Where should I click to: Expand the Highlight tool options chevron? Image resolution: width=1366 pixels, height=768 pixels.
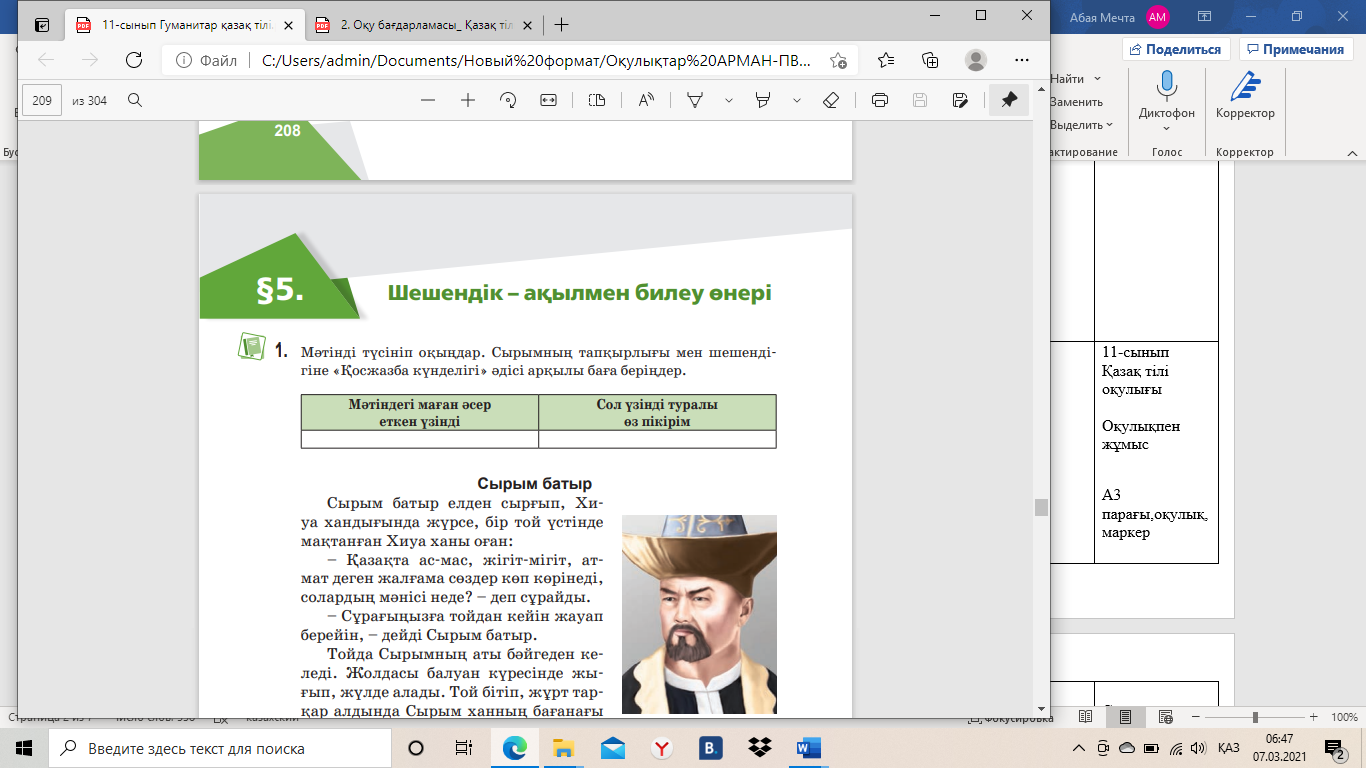coord(797,100)
